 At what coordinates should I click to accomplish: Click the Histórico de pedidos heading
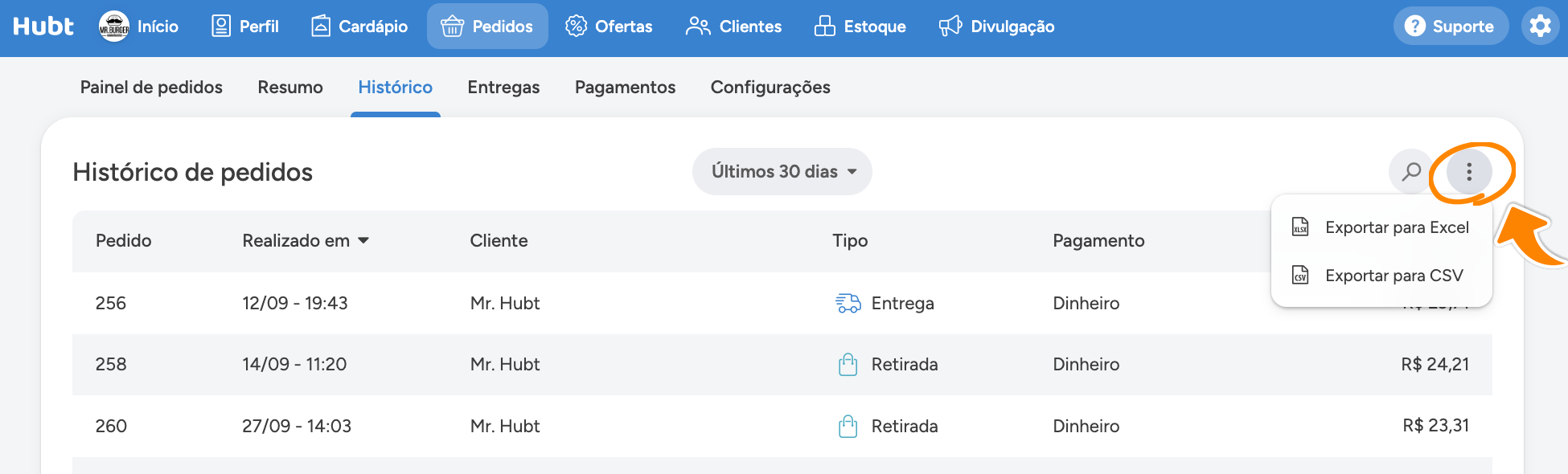[x=193, y=172]
